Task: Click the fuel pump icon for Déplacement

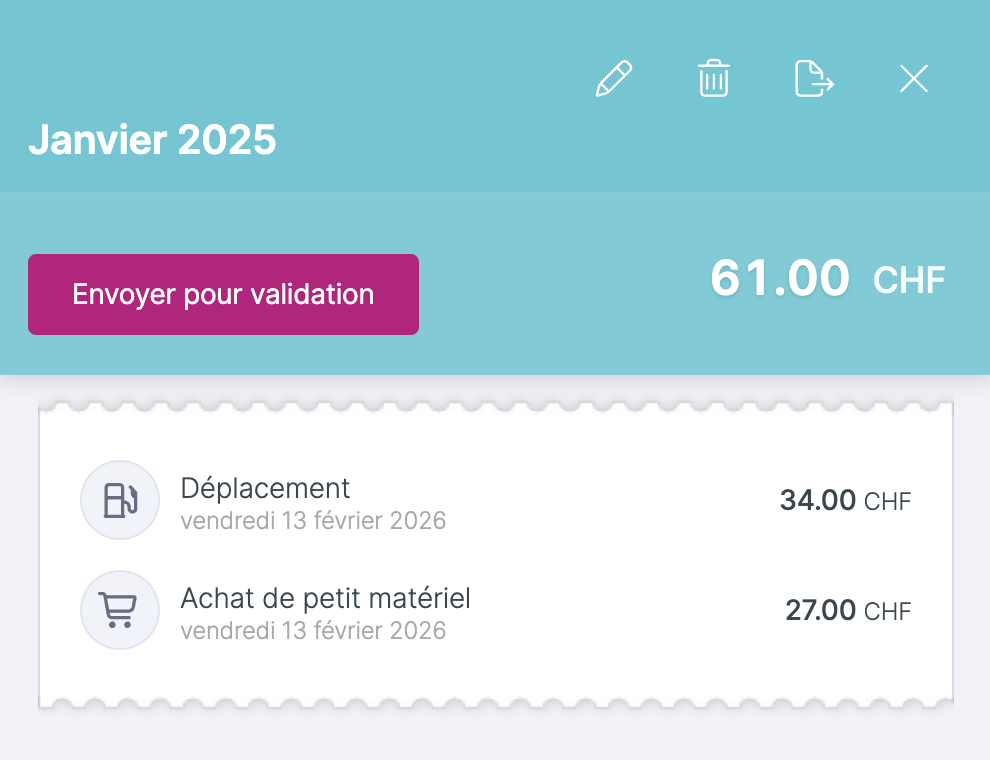Action: click(120, 500)
